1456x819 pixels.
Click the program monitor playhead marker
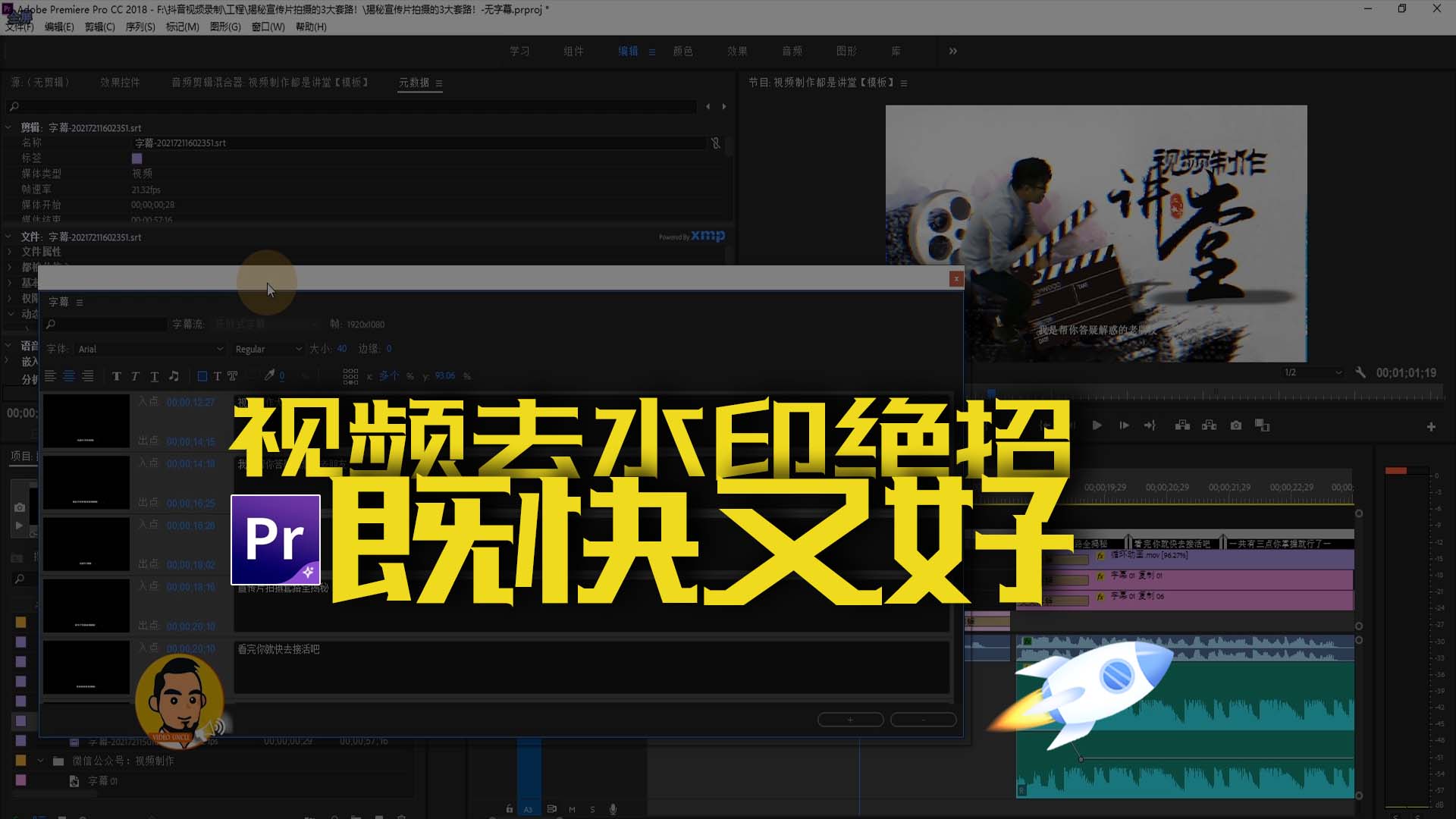coord(991,393)
